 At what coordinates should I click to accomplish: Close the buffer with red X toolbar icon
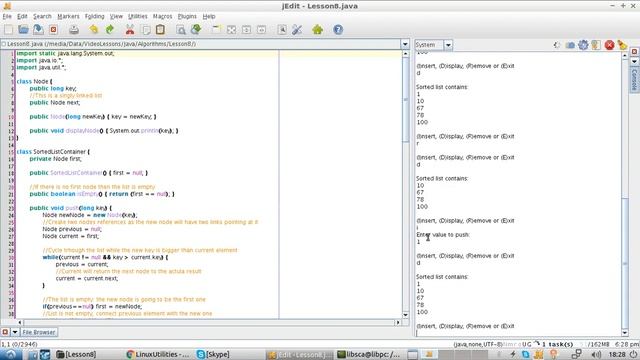click(x=53, y=29)
